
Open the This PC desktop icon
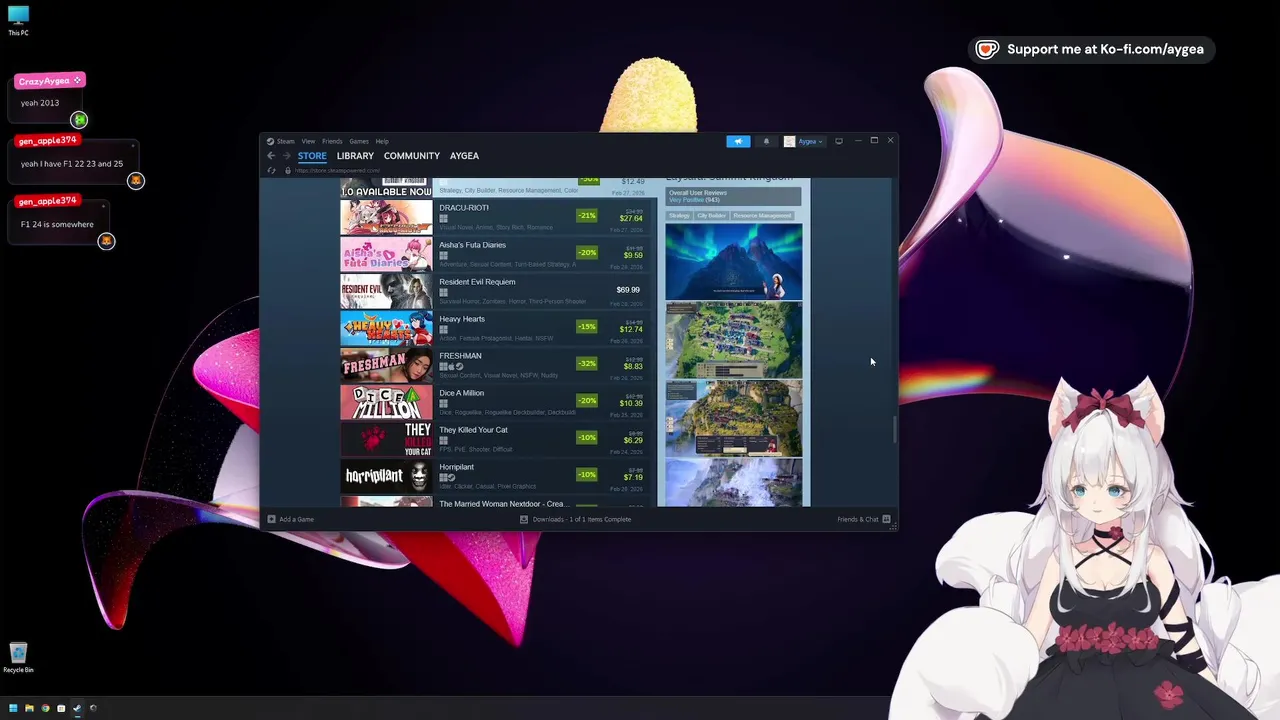tap(18, 20)
